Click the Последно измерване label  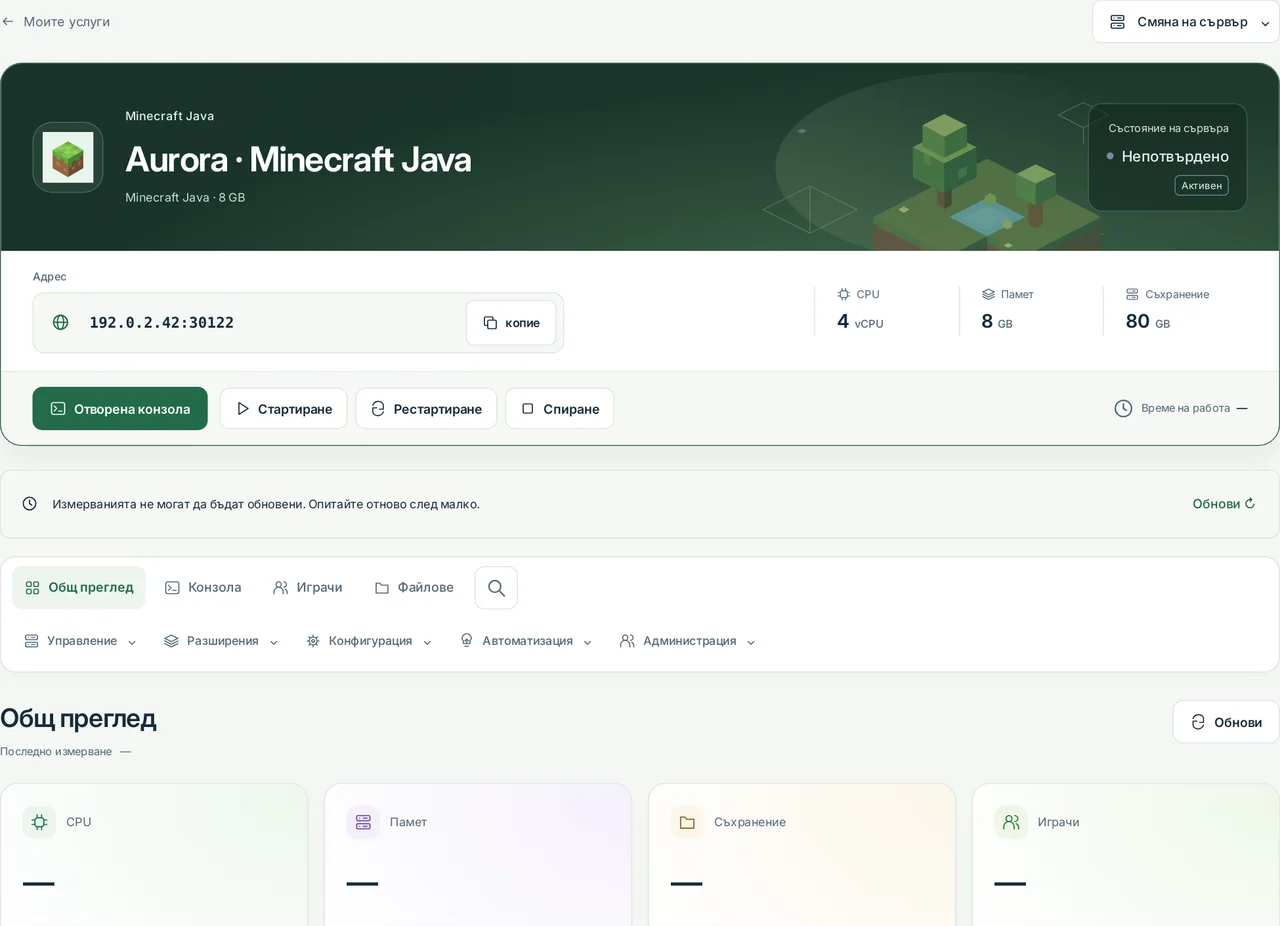tap(56, 751)
